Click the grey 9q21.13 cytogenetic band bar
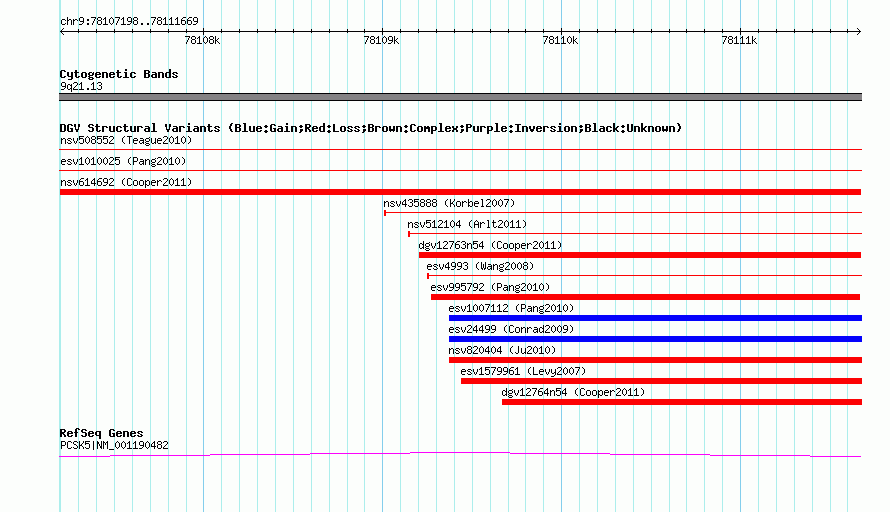This screenshot has height=512, width=890. (460, 97)
